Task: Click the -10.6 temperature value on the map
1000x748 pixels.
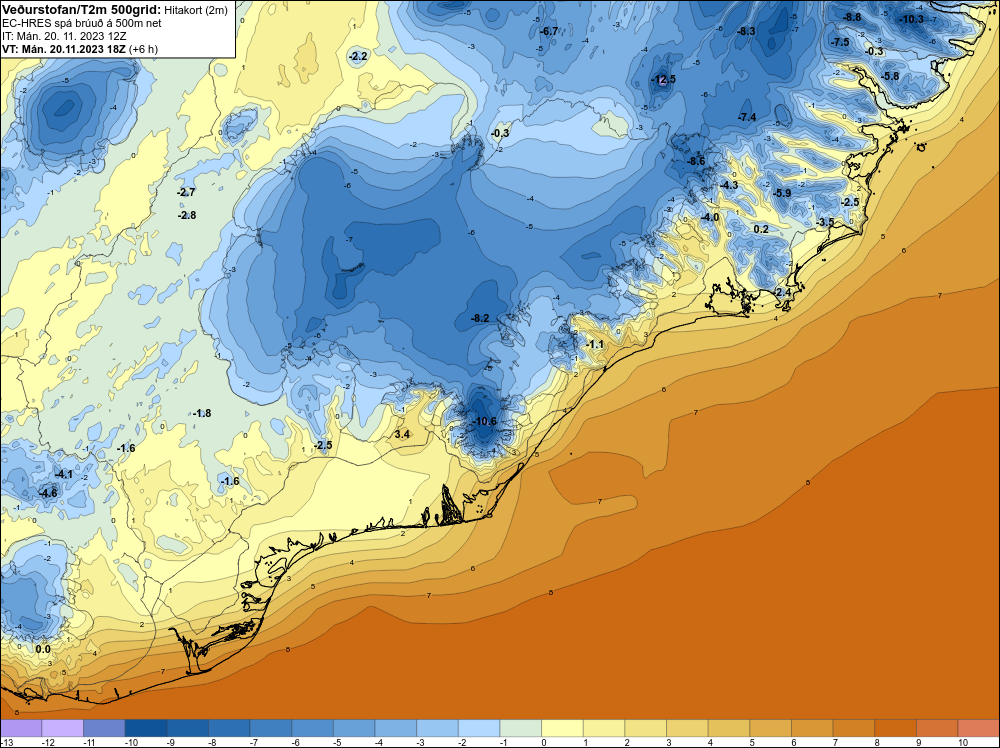Action: coord(485,421)
